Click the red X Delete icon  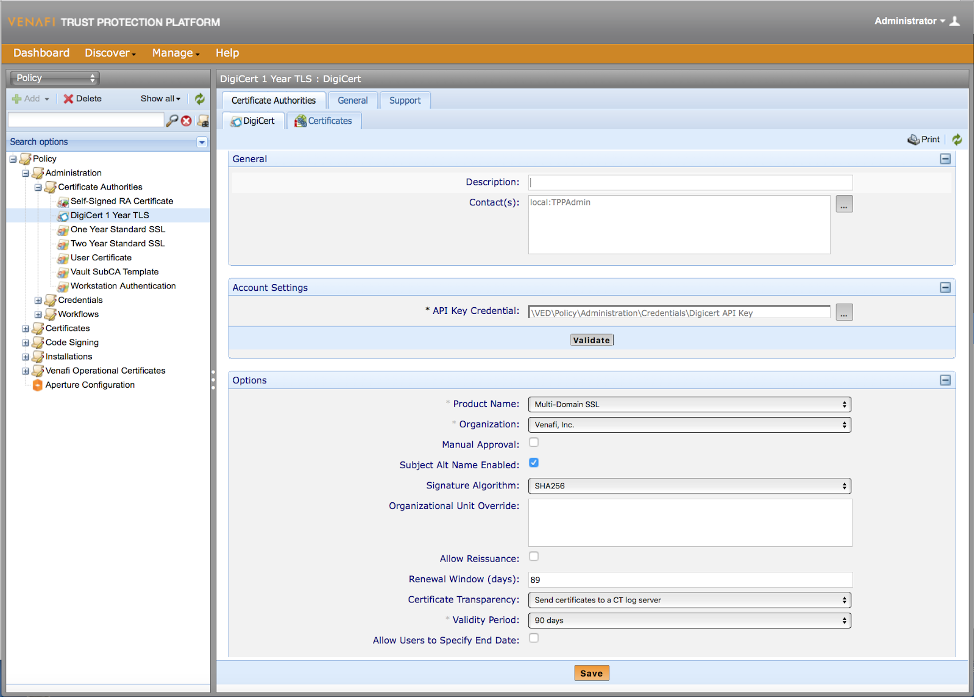pos(68,99)
